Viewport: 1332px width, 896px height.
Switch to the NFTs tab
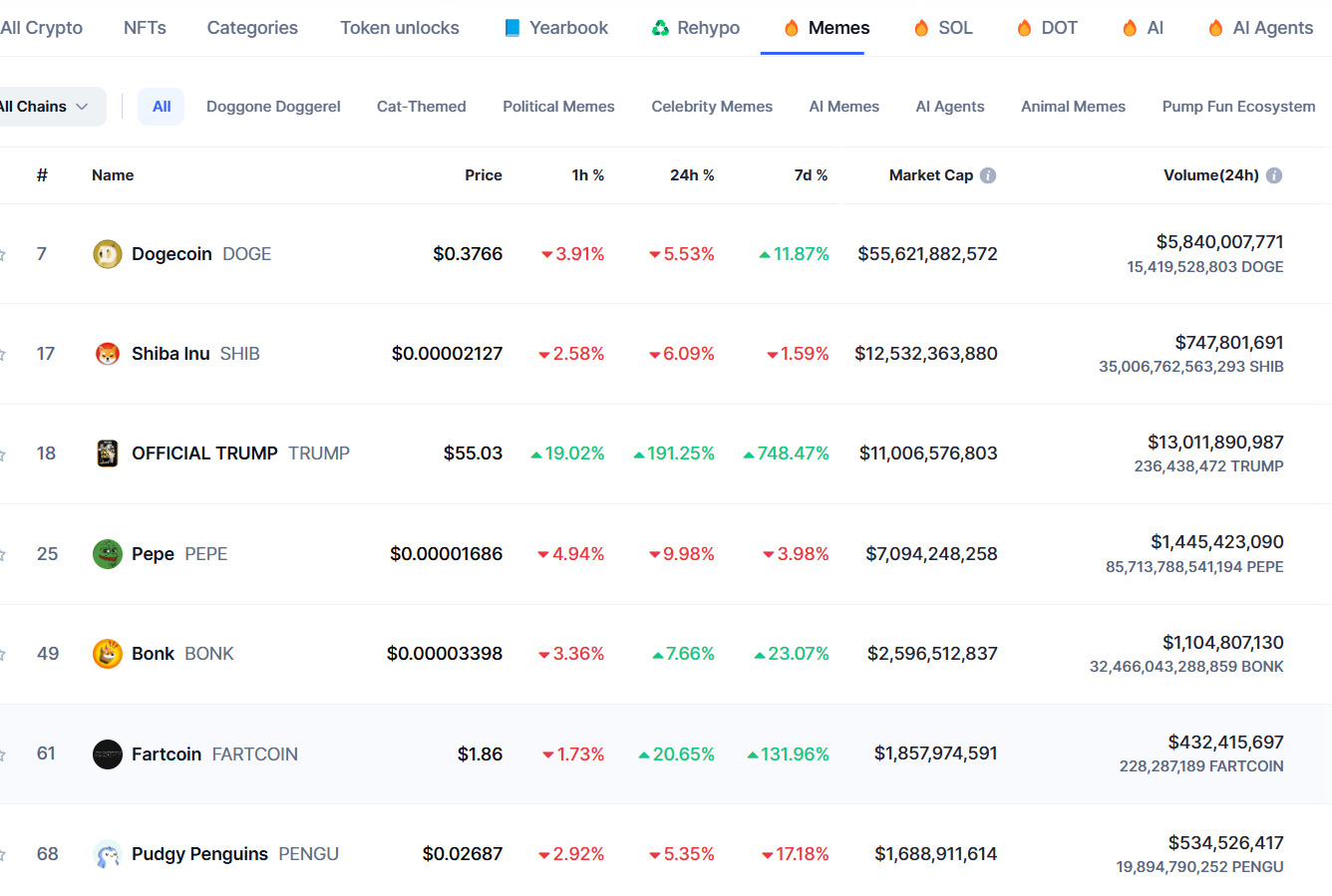[145, 28]
